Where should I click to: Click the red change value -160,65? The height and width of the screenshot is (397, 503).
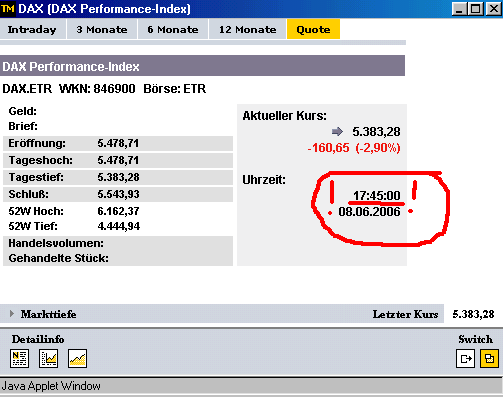click(328, 148)
